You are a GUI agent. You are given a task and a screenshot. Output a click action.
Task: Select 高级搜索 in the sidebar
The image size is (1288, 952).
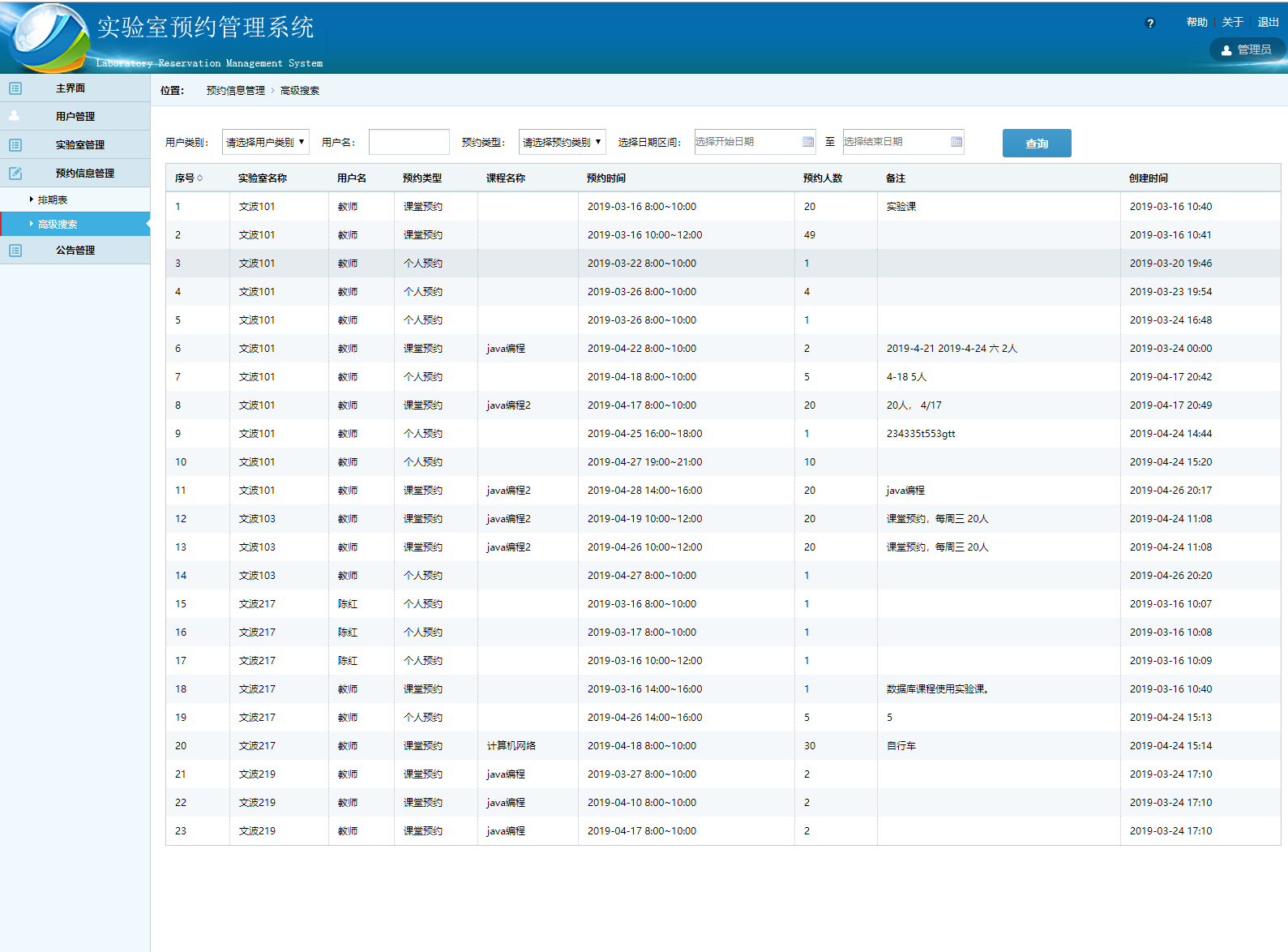click(58, 225)
